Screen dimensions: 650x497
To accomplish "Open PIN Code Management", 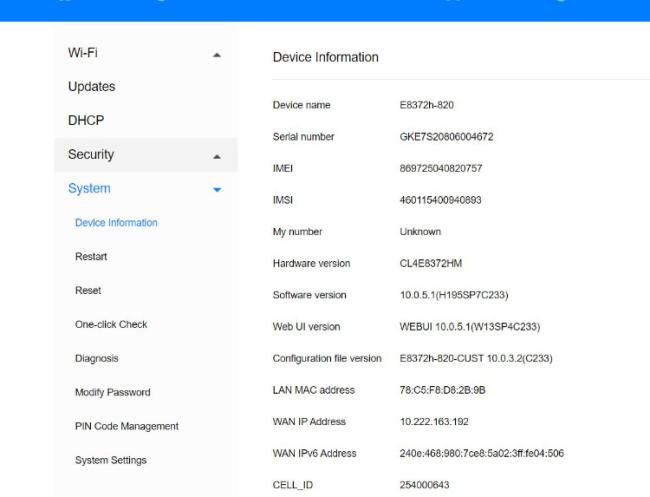I will tap(127, 426).
